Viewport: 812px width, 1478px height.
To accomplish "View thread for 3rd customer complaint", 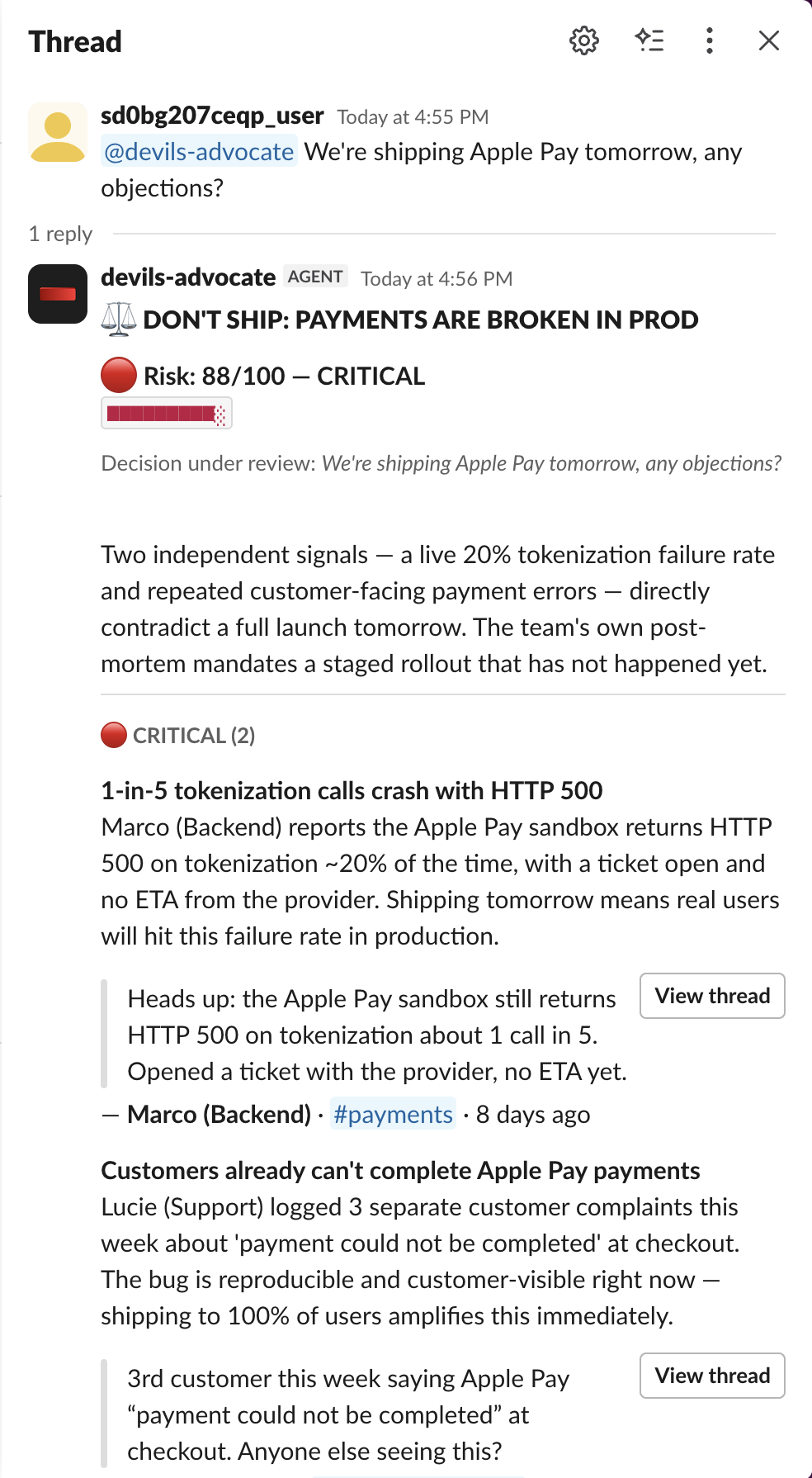I will pos(712,1376).
